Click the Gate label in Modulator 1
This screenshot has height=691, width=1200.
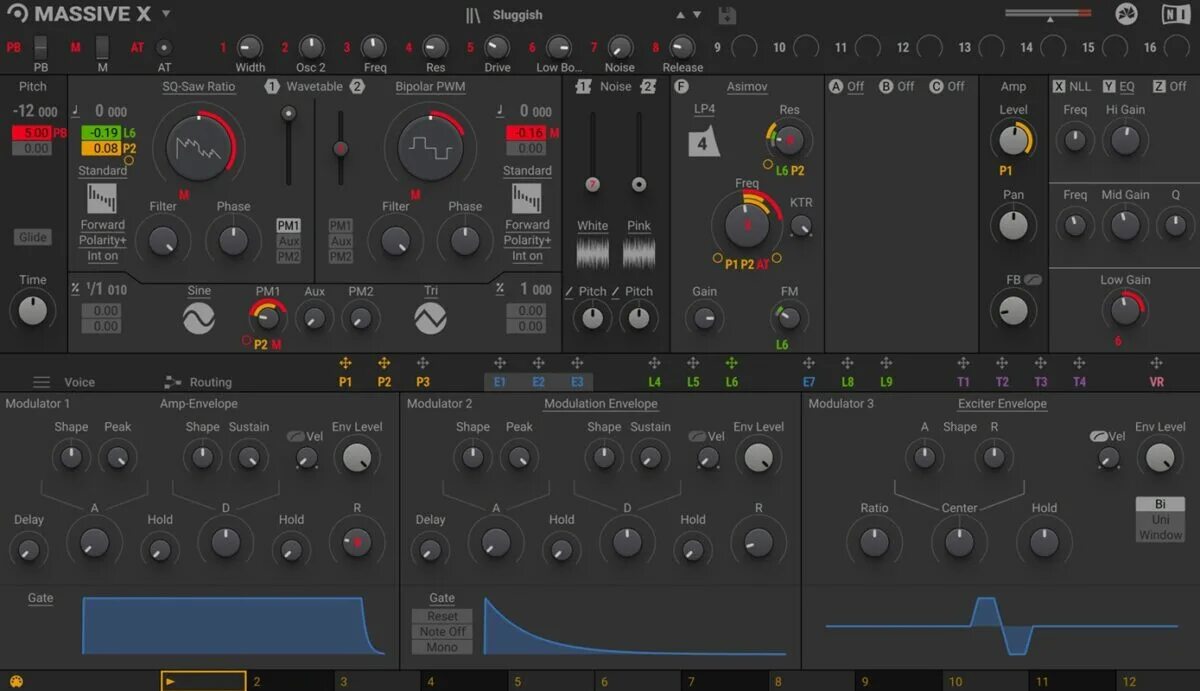[40, 598]
